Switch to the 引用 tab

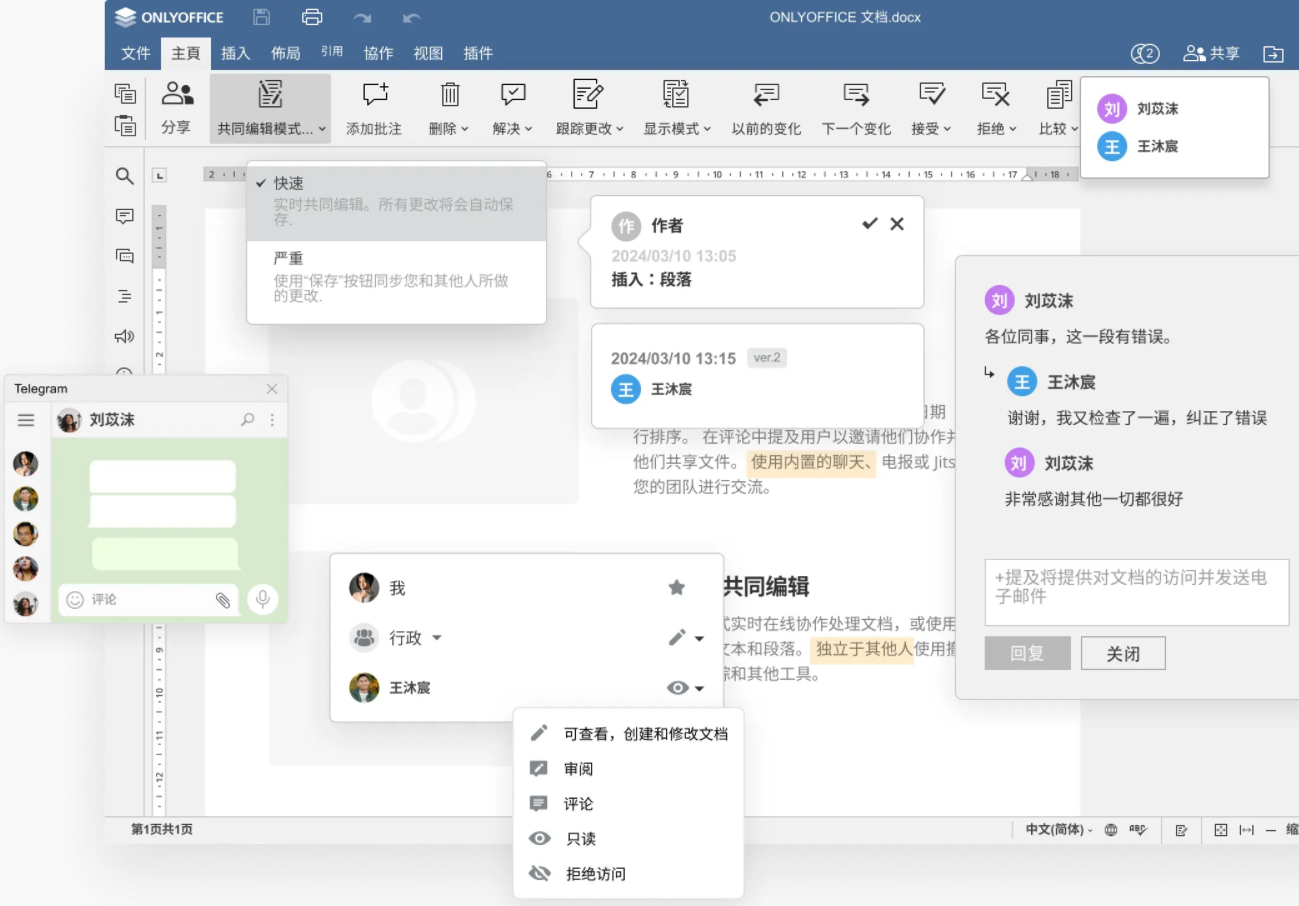[332, 52]
